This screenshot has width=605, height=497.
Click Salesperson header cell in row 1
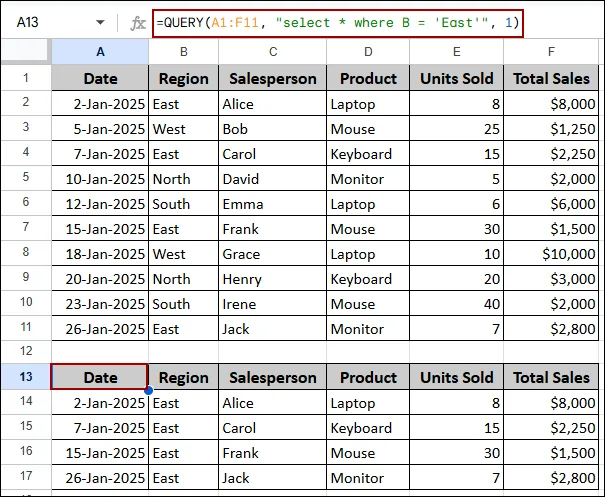pos(273,78)
